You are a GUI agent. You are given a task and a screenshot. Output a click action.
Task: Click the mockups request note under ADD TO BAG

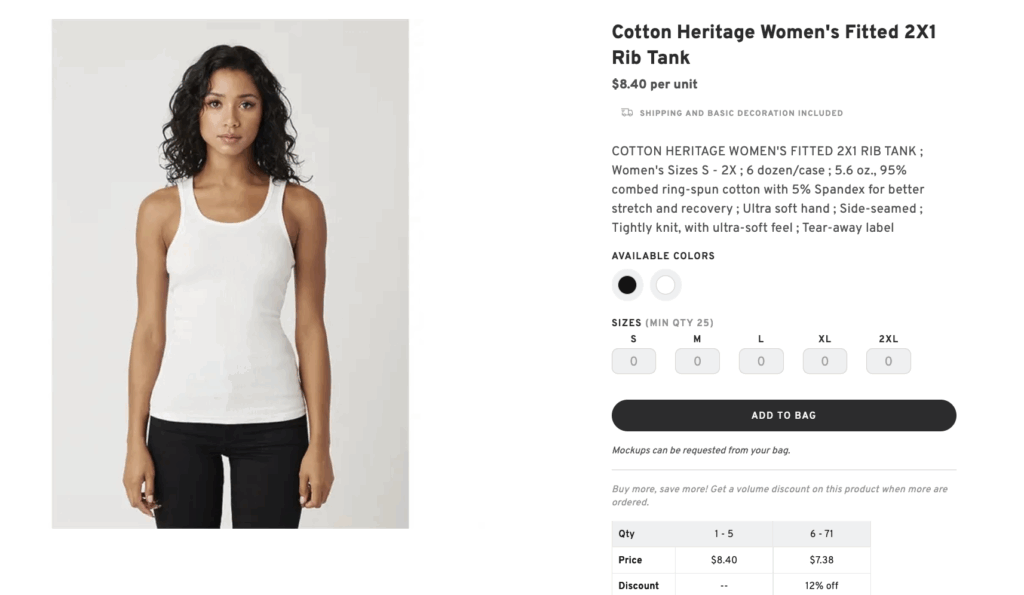pos(698,450)
